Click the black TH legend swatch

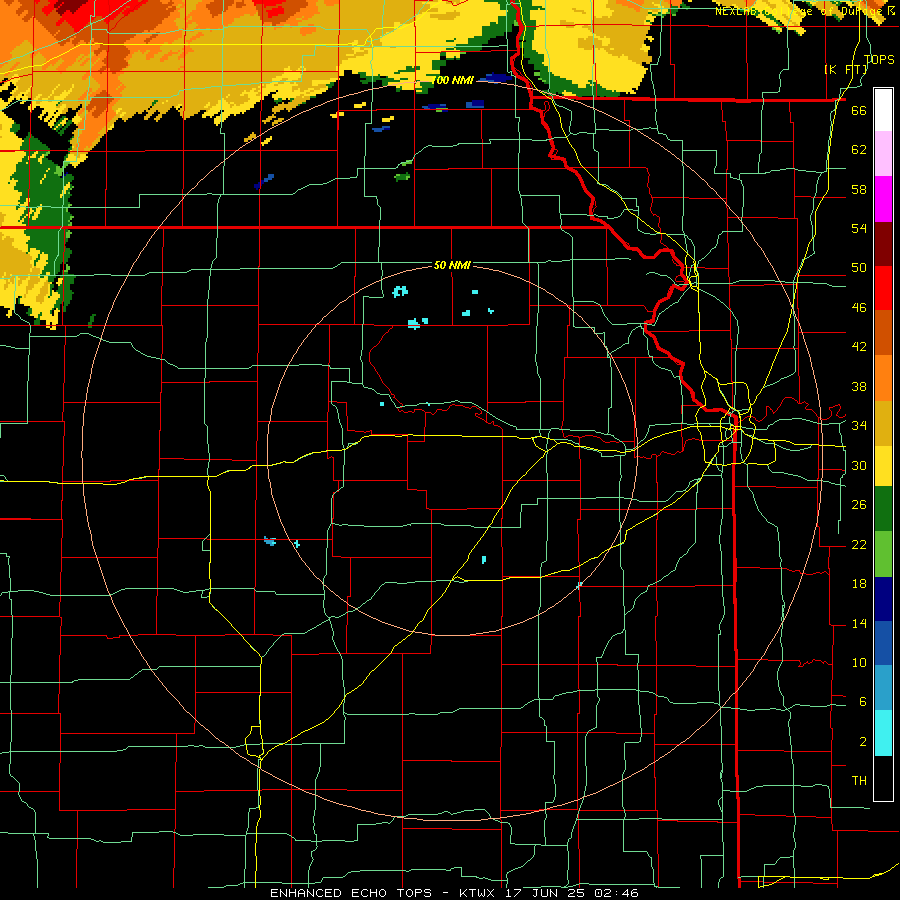[883, 778]
